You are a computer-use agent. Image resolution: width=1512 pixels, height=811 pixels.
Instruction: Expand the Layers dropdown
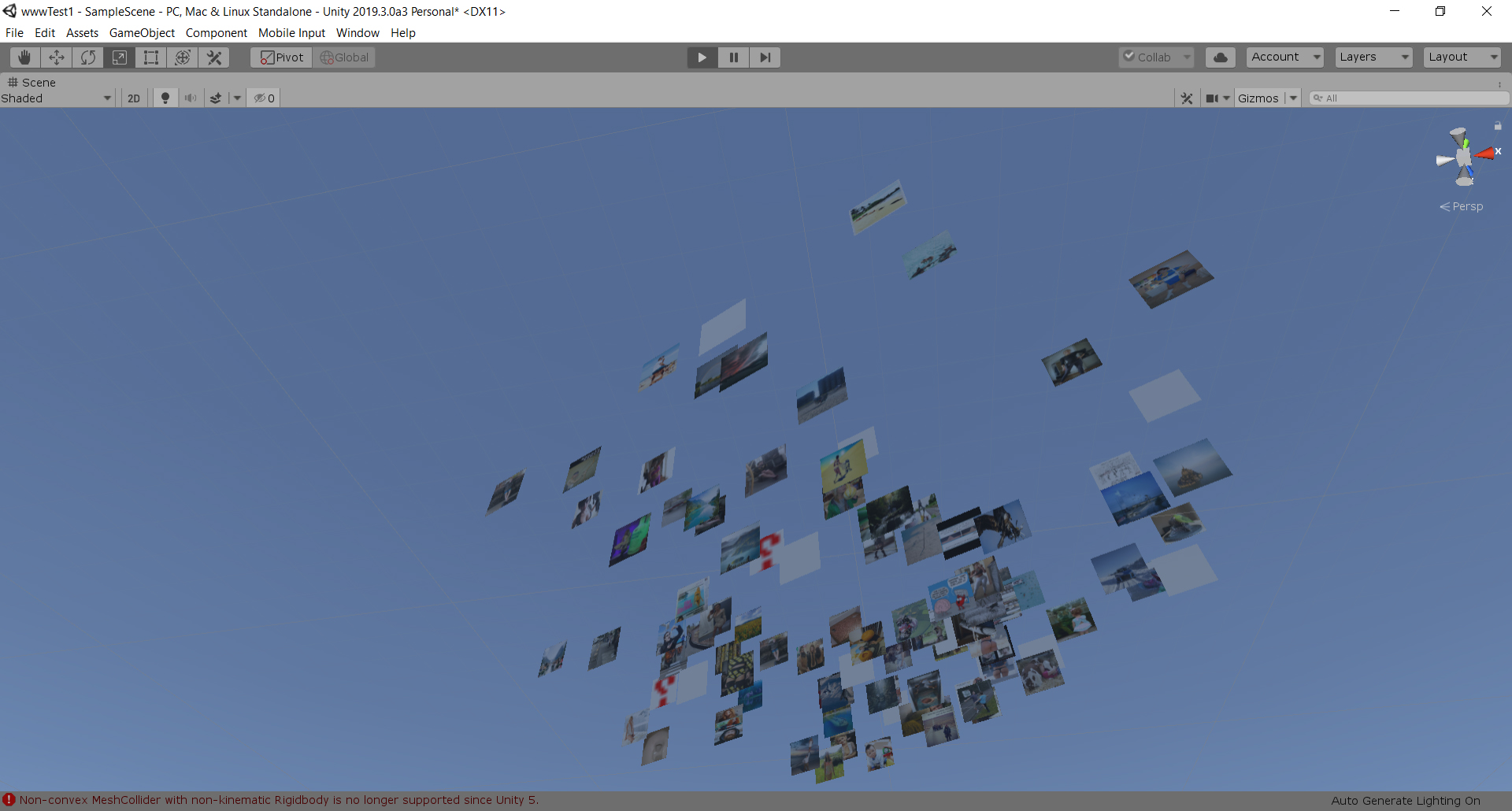pos(1373,57)
